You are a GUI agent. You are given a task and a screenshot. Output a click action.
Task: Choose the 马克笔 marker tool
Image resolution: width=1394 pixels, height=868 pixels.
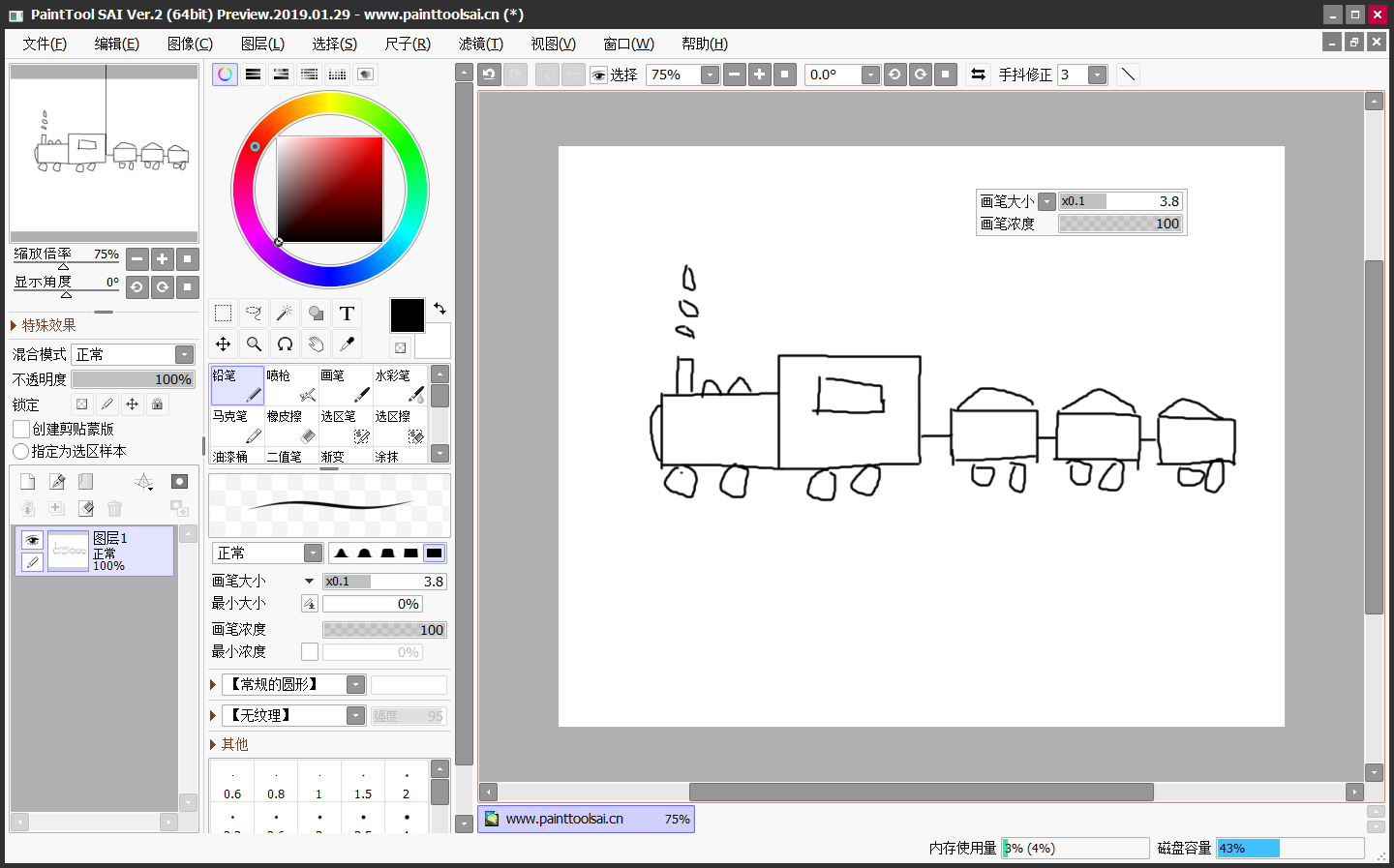[x=237, y=427]
